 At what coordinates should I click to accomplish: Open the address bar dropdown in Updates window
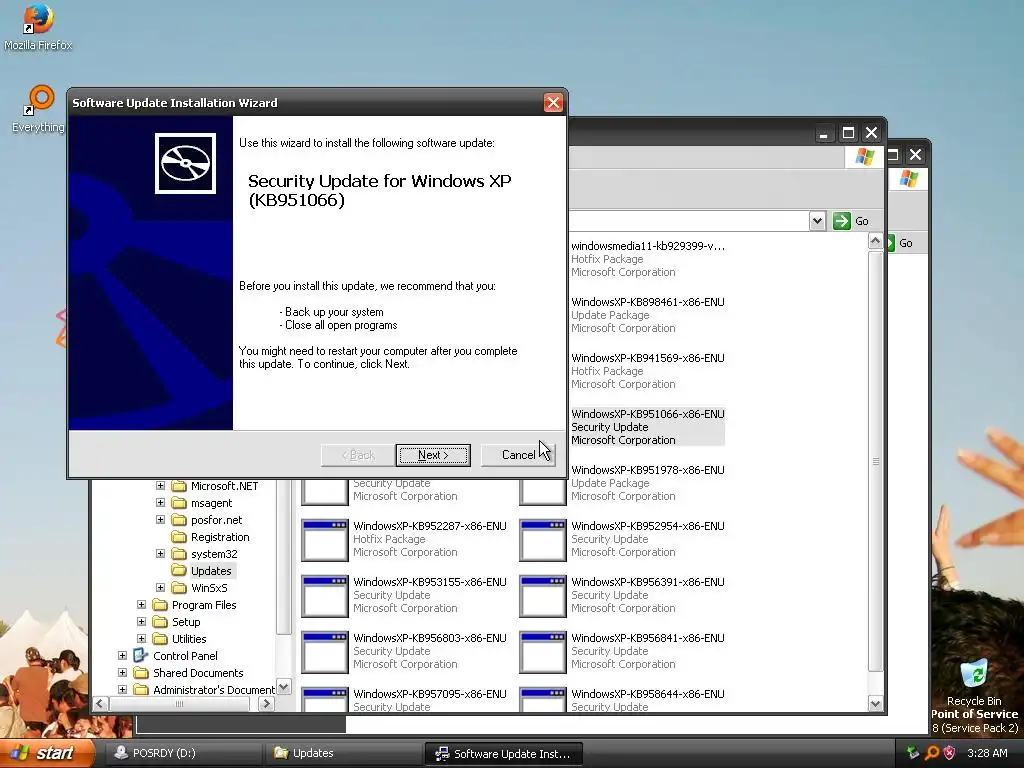817,221
